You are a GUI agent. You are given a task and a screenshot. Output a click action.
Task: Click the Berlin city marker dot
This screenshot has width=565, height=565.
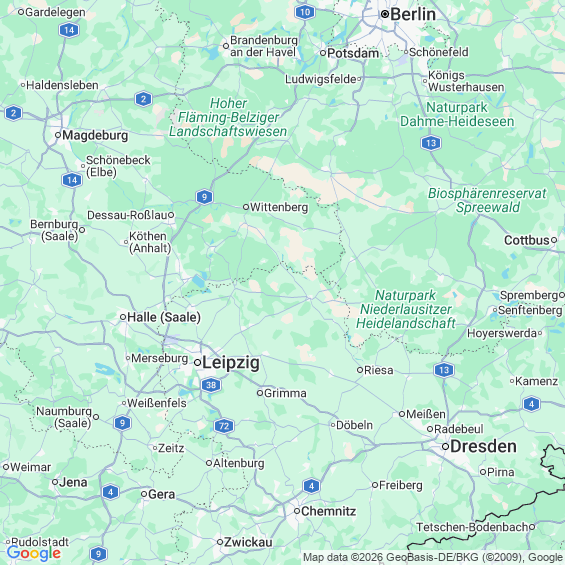(384, 14)
